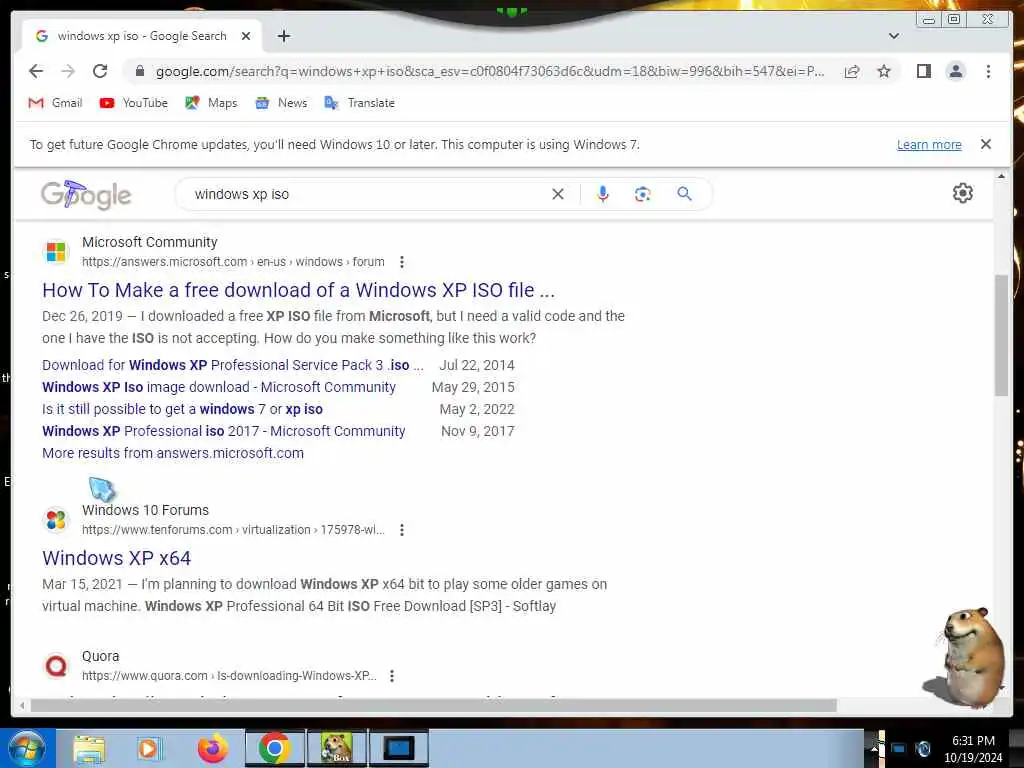1024x768 pixels.
Task: Click the horizontal scrollbar thumb
Action: (x=434, y=706)
